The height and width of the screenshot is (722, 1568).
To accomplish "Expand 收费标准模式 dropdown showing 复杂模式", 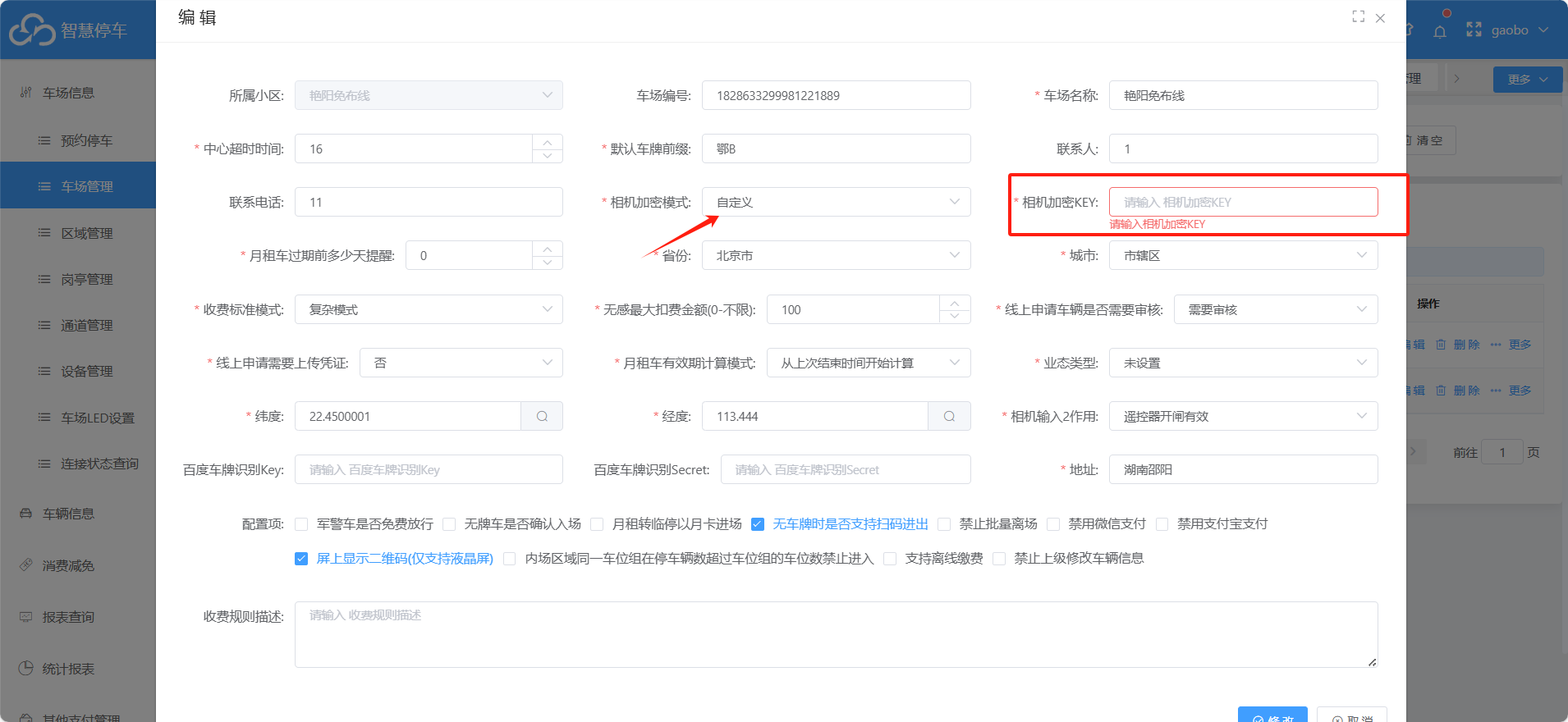I will (429, 309).
